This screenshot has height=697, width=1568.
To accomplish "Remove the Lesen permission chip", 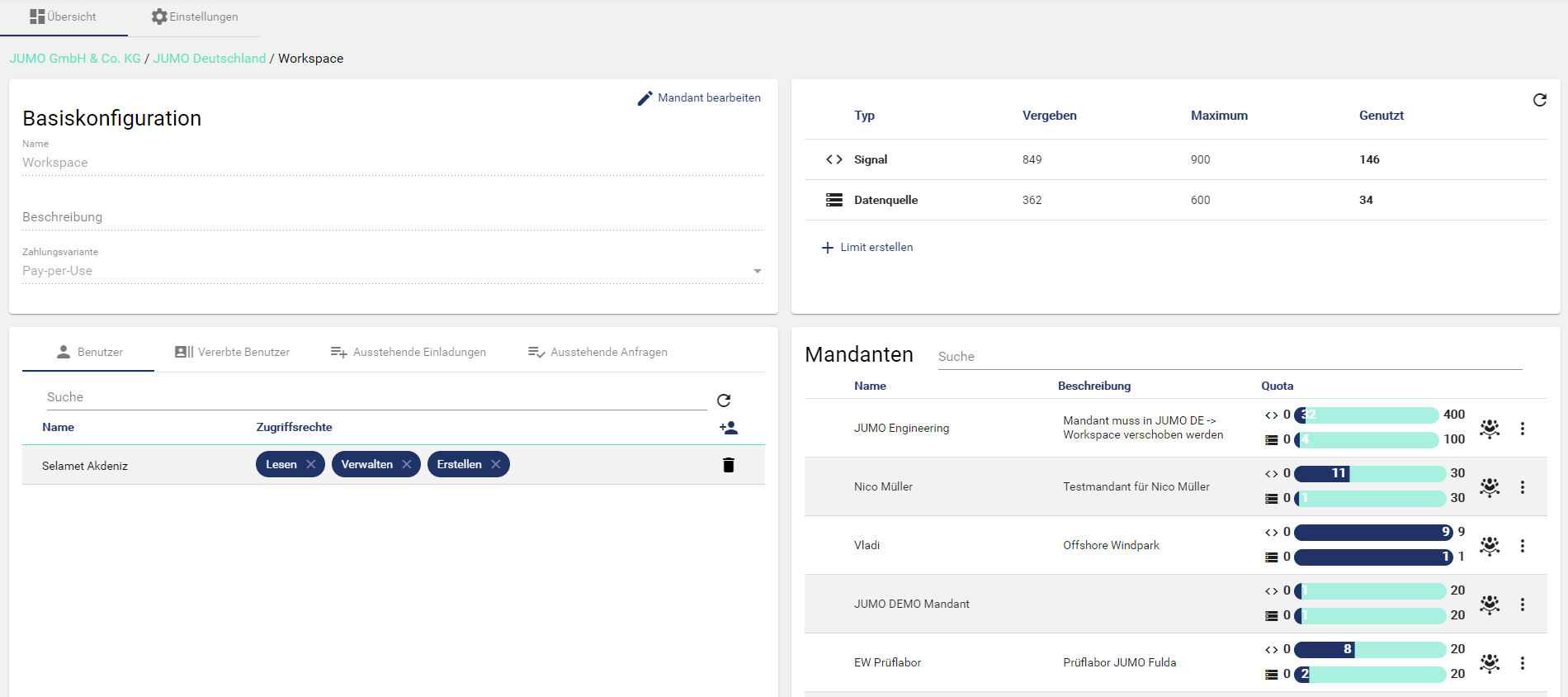I will 311,464.
